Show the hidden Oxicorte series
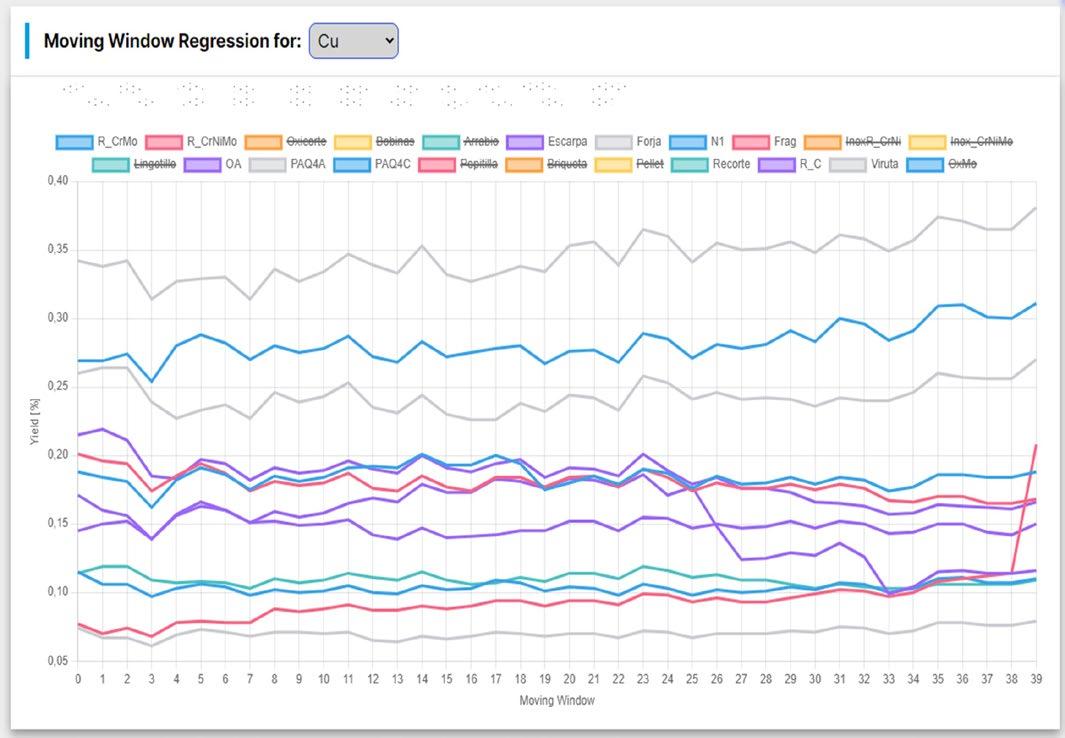The height and width of the screenshot is (738, 1065). [286, 142]
